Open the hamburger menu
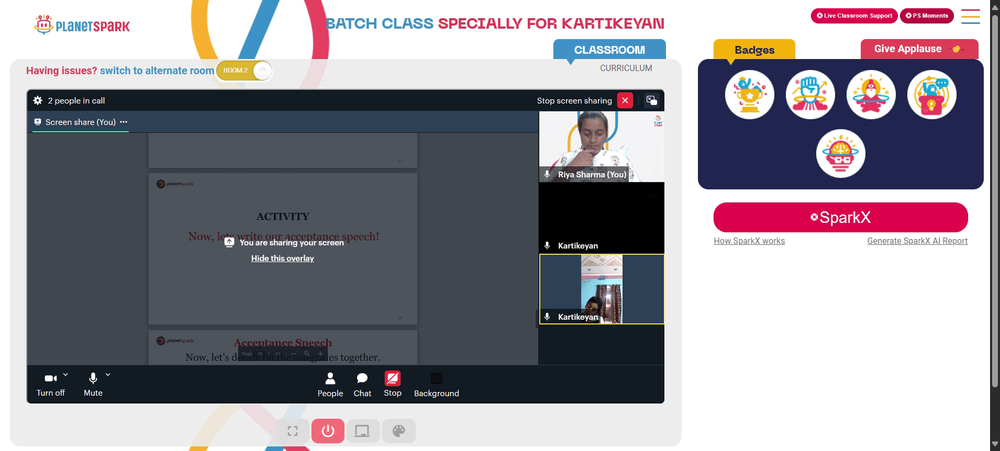The image size is (1000, 451). coord(971,16)
